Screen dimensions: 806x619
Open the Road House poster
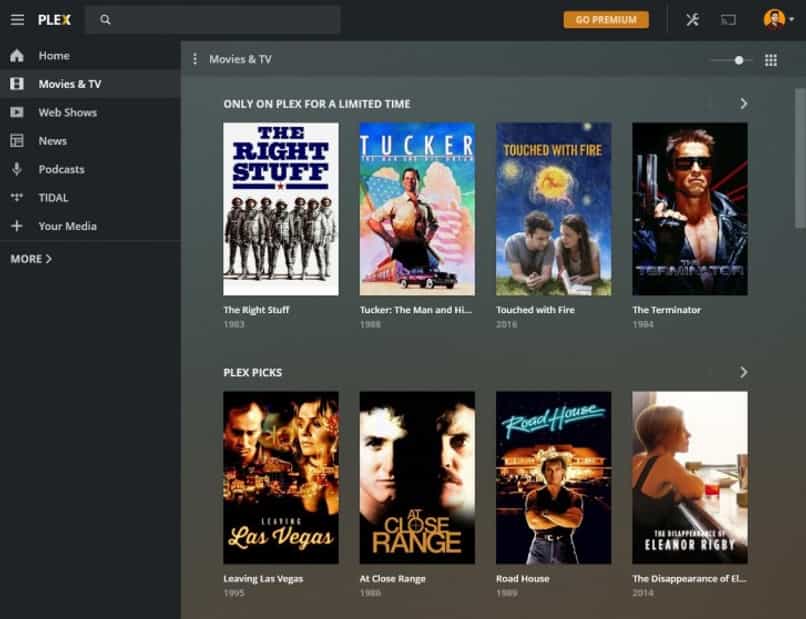point(554,478)
